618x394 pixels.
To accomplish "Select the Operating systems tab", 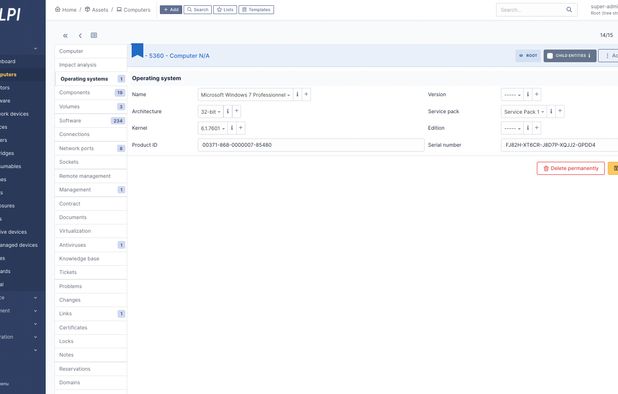I will point(91,79).
